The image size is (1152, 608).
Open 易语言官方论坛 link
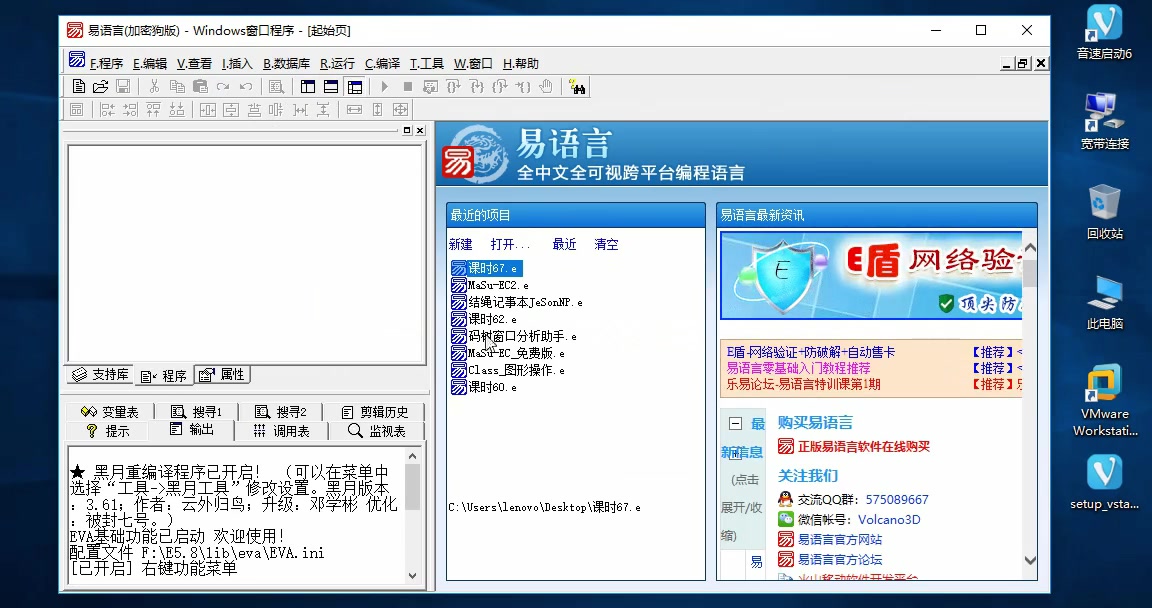(840, 560)
